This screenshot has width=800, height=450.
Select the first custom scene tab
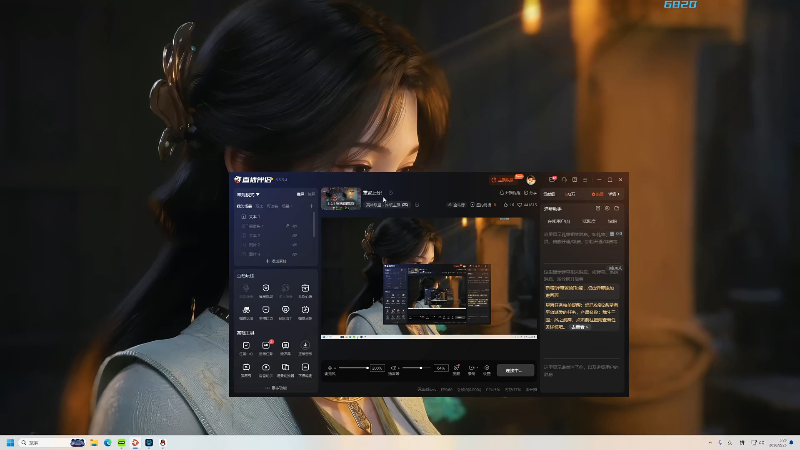point(244,206)
